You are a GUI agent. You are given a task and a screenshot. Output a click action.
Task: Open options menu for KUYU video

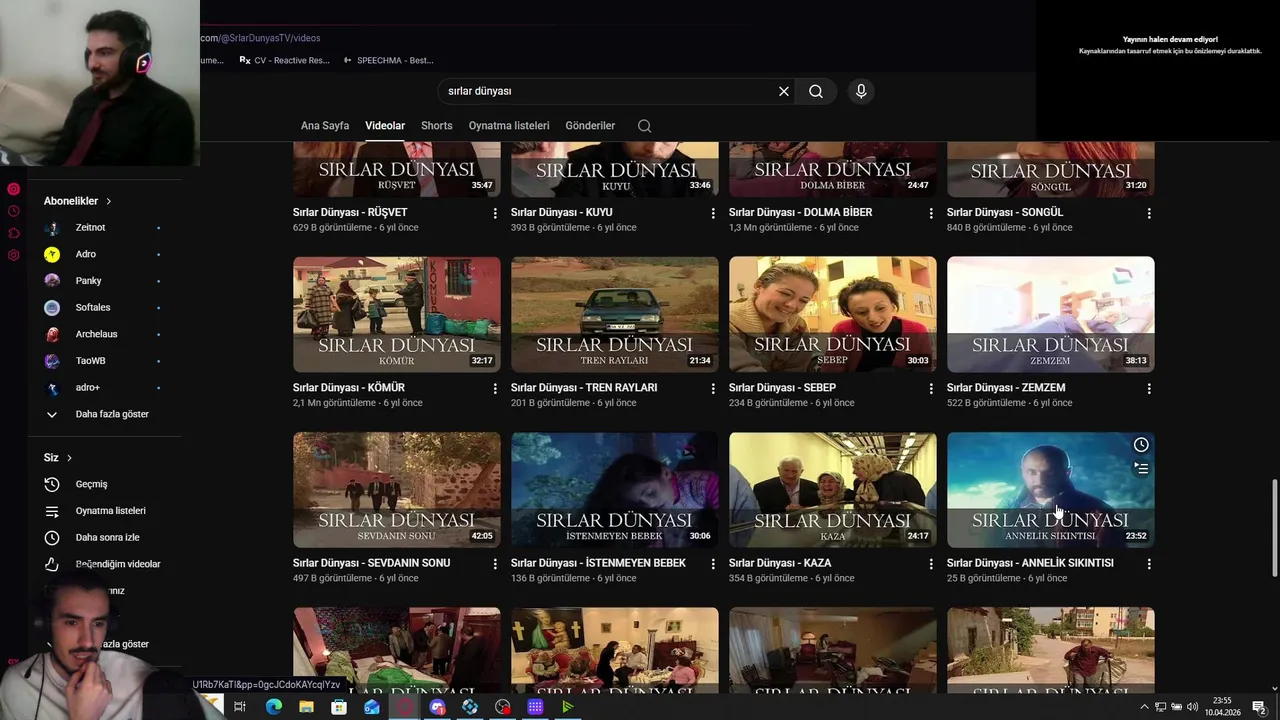tap(713, 213)
